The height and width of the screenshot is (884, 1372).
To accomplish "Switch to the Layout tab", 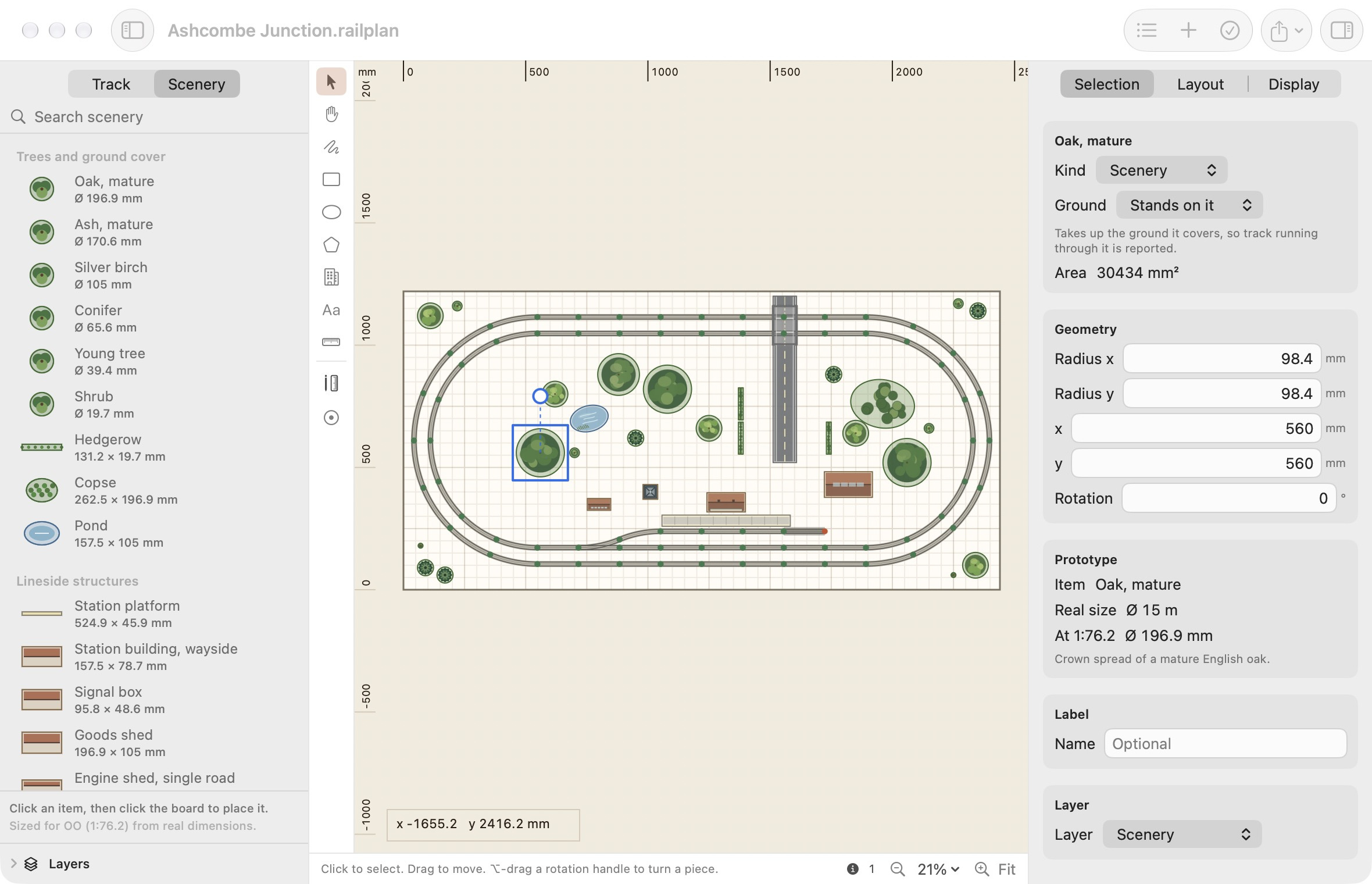I will point(1200,84).
